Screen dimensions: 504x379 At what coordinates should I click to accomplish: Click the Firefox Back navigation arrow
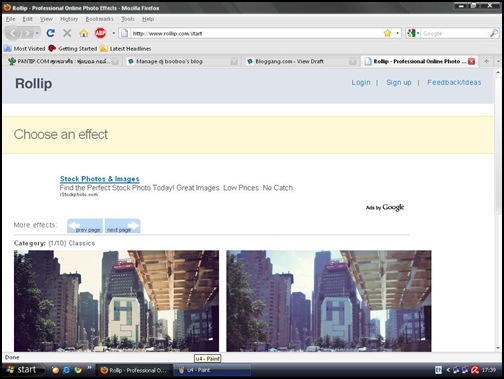pyautogui.click(x=13, y=33)
